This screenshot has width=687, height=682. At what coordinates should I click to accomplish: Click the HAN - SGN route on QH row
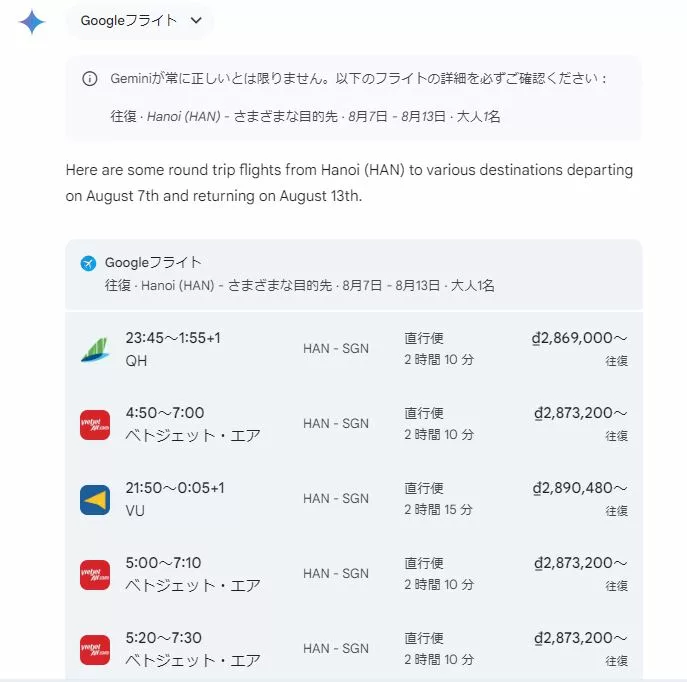pos(336,349)
